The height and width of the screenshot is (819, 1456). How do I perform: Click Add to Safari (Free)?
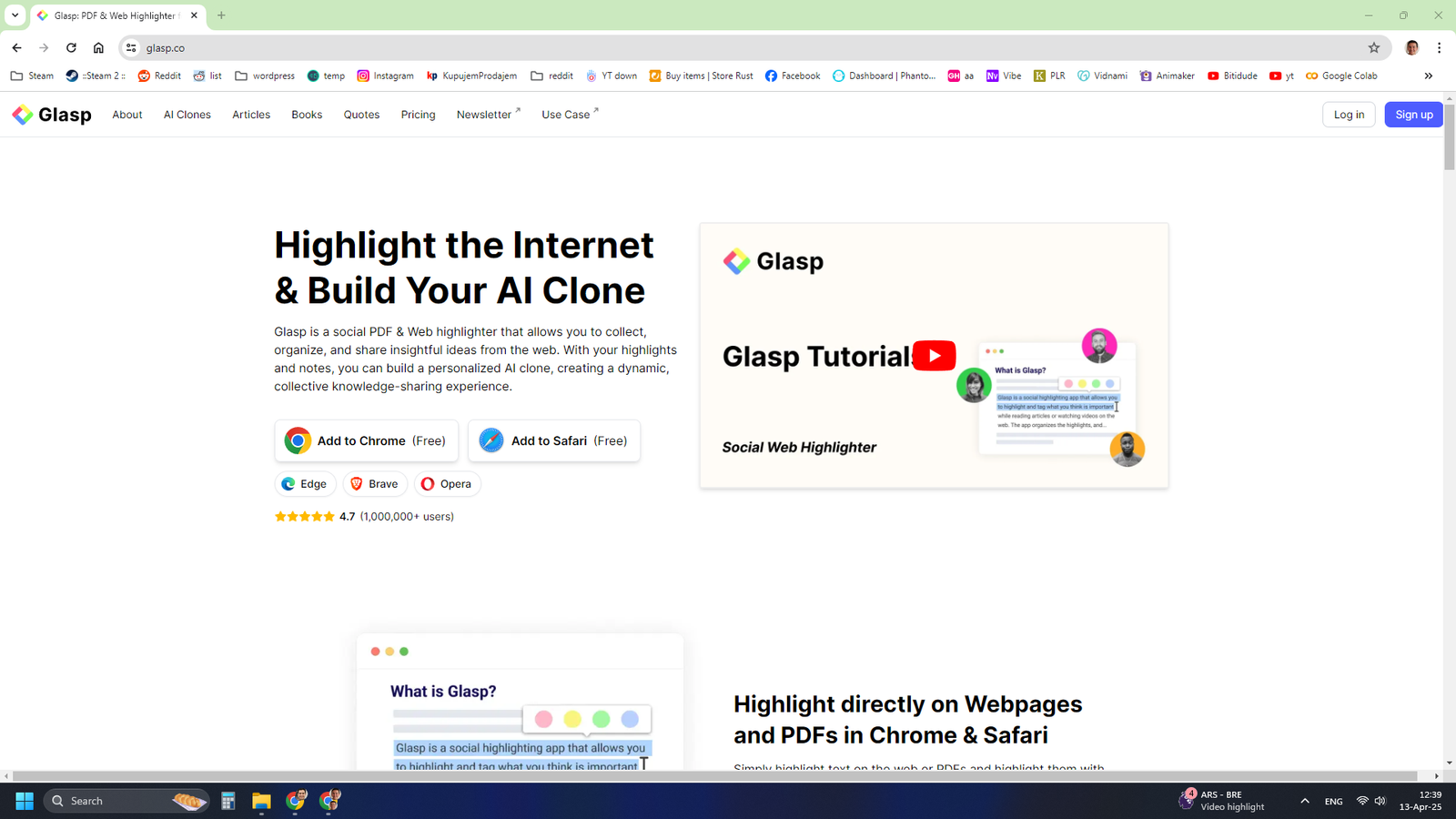point(554,440)
